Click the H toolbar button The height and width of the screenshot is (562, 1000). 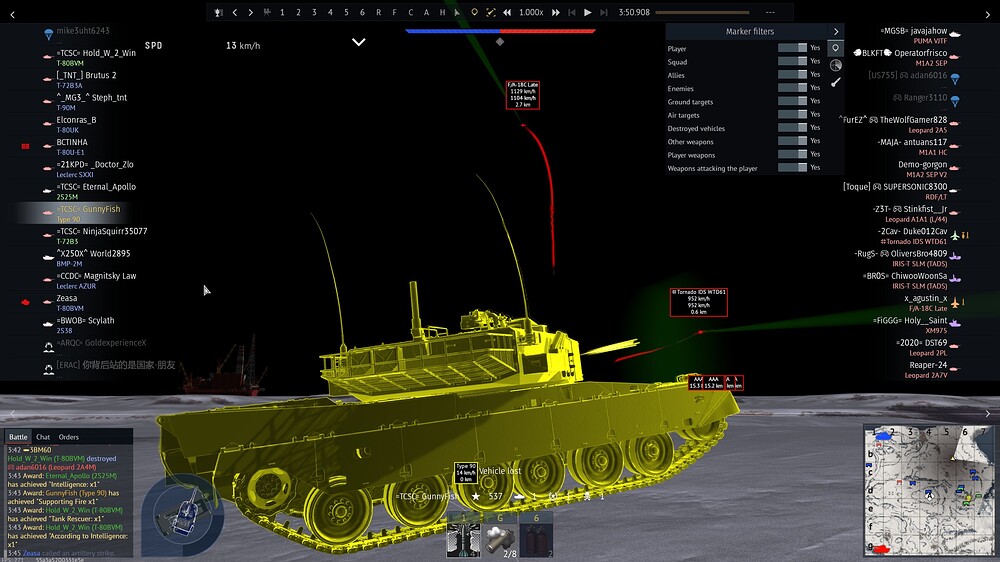(442, 12)
